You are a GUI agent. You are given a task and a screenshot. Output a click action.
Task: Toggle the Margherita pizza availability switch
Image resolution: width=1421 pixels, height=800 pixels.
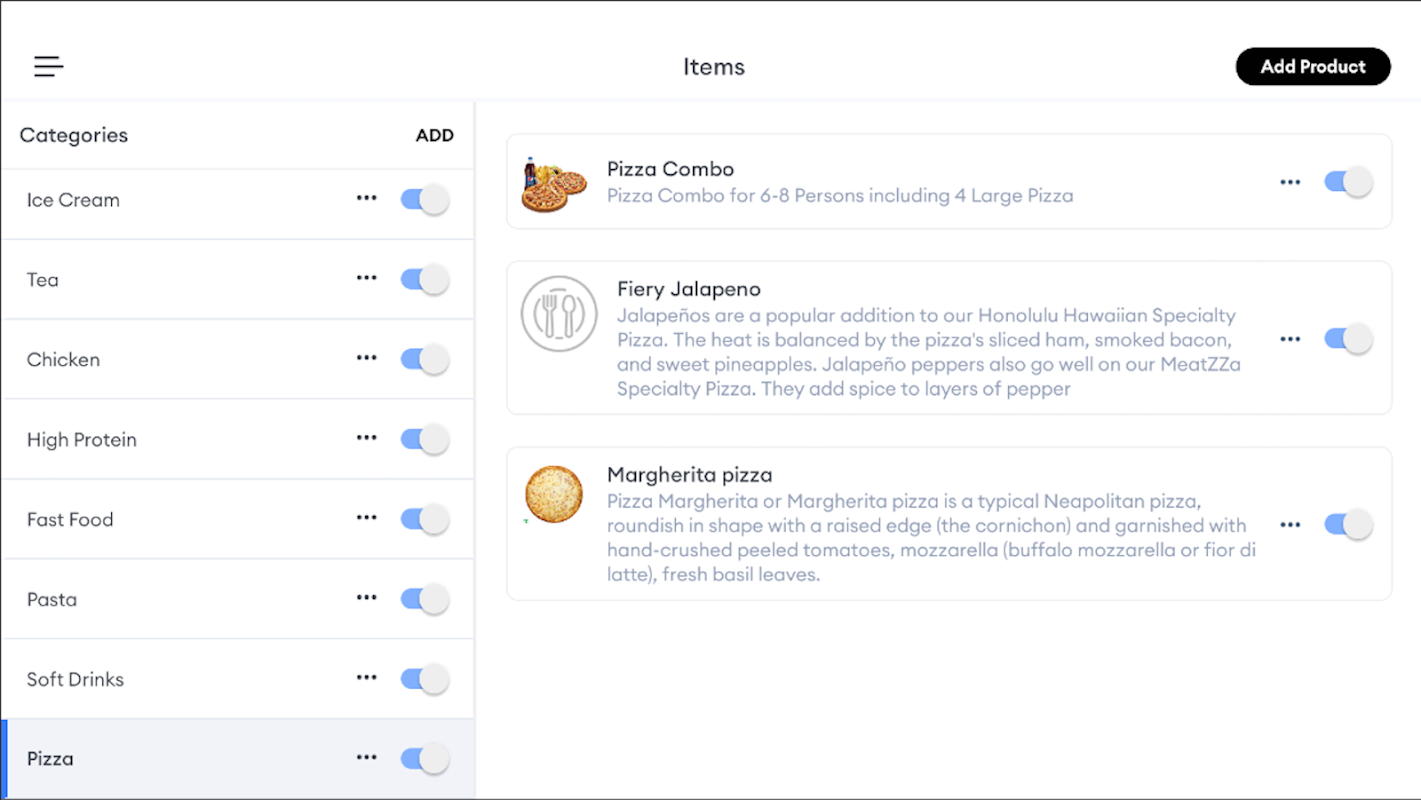1348,525
